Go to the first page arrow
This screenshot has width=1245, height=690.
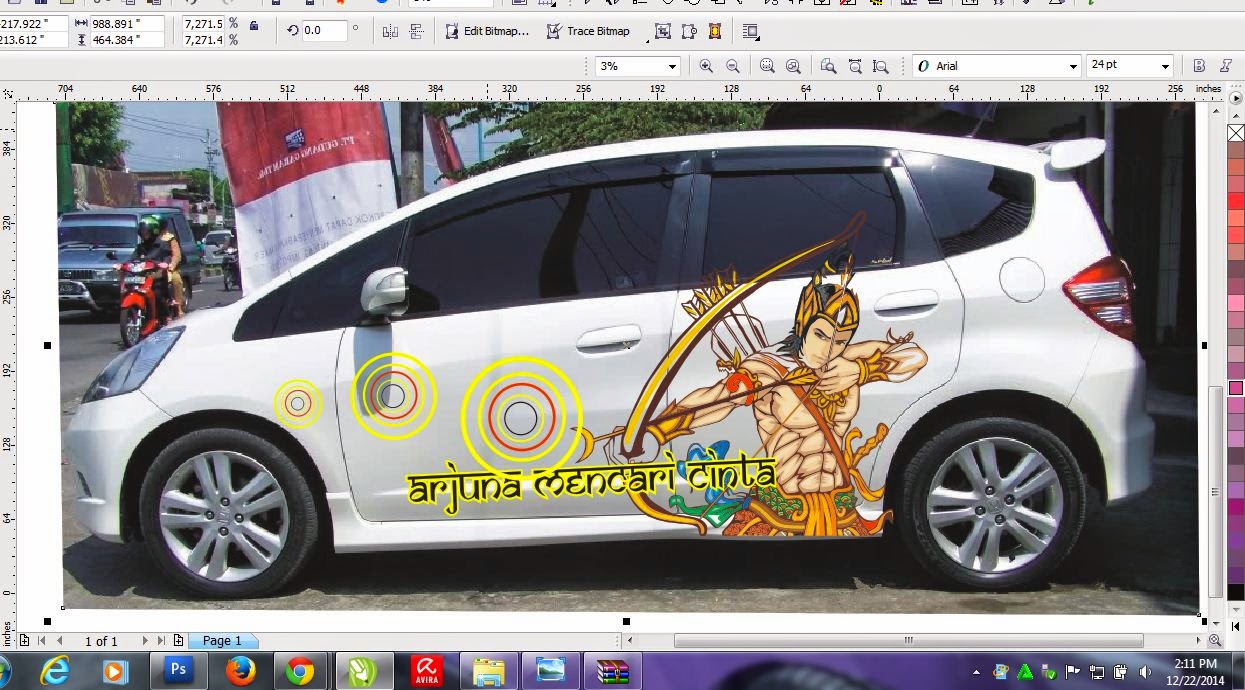coord(41,641)
